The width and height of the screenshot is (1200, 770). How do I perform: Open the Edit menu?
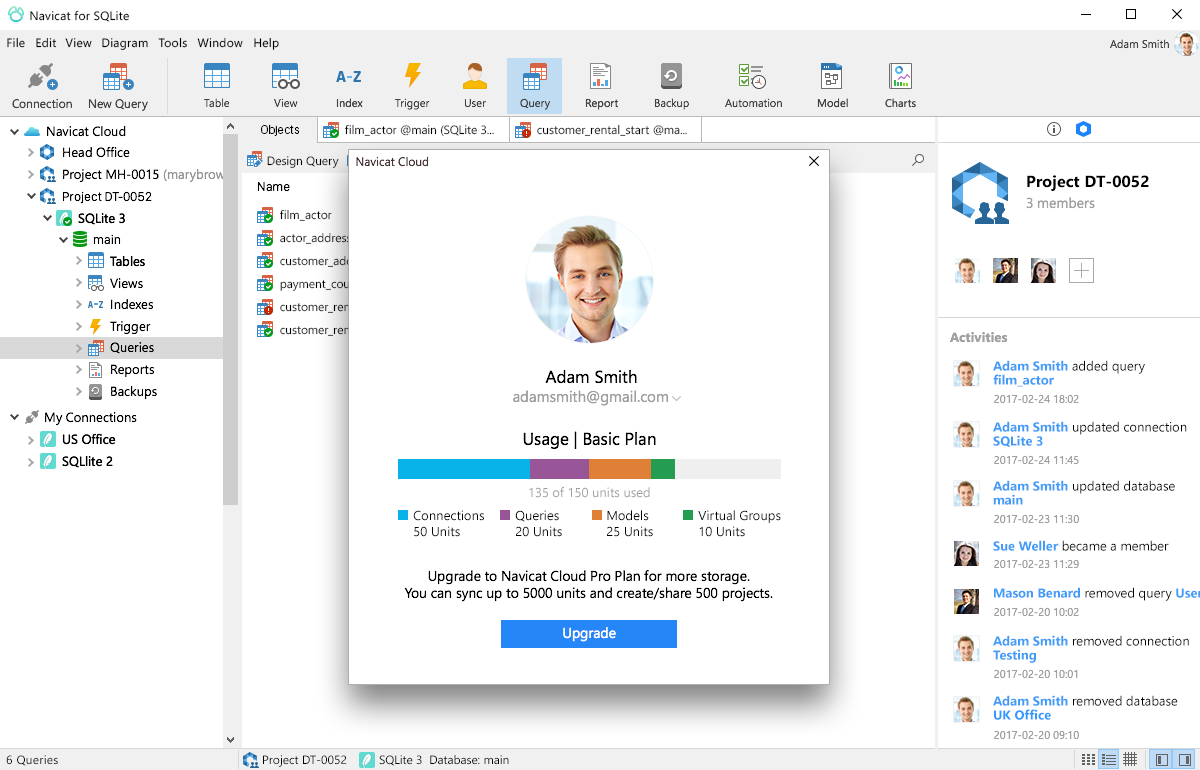[x=46, y=43]
